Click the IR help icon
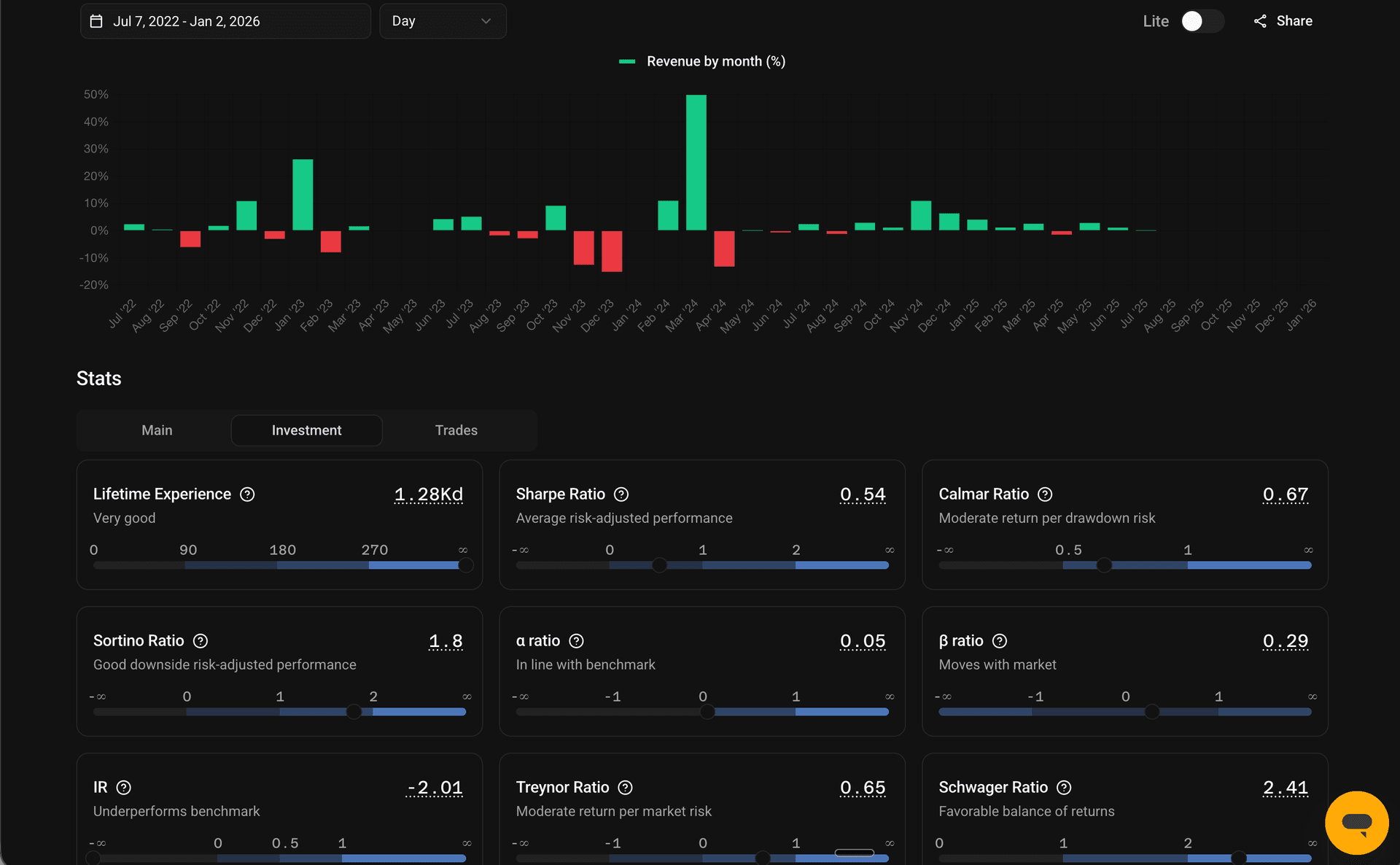This screenshot has height=865, width=1400. (x=123, y=787)
